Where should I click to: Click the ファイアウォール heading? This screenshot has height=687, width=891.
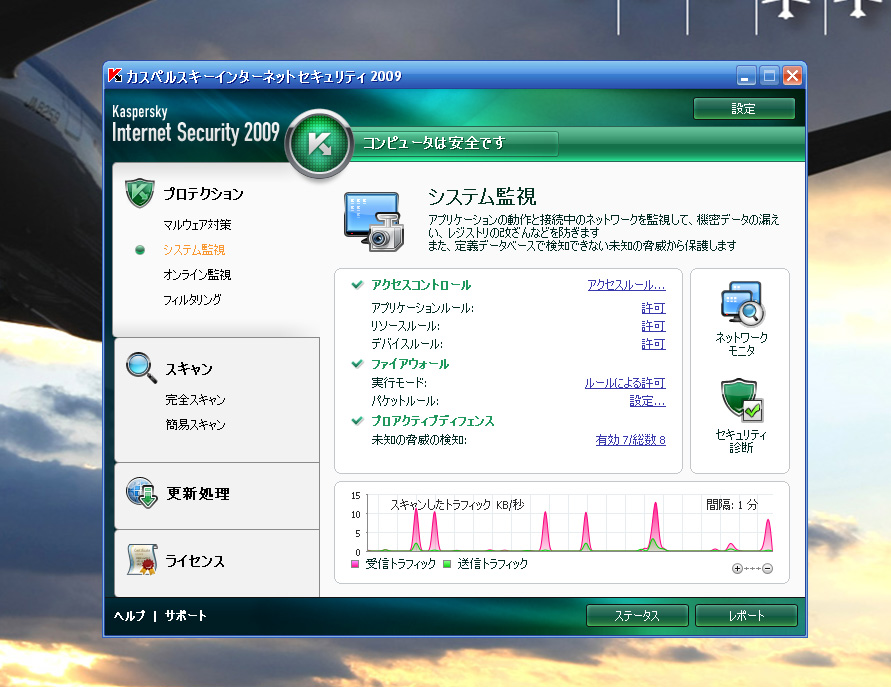(410, 364)
